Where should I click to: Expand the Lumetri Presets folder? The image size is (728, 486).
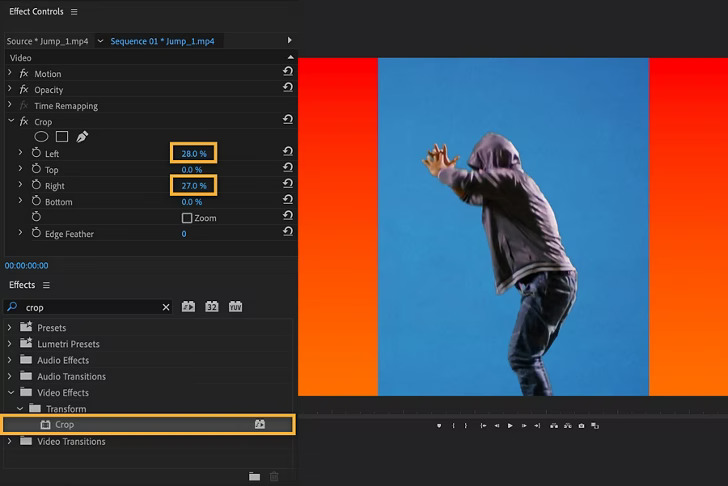coord(10,344)
